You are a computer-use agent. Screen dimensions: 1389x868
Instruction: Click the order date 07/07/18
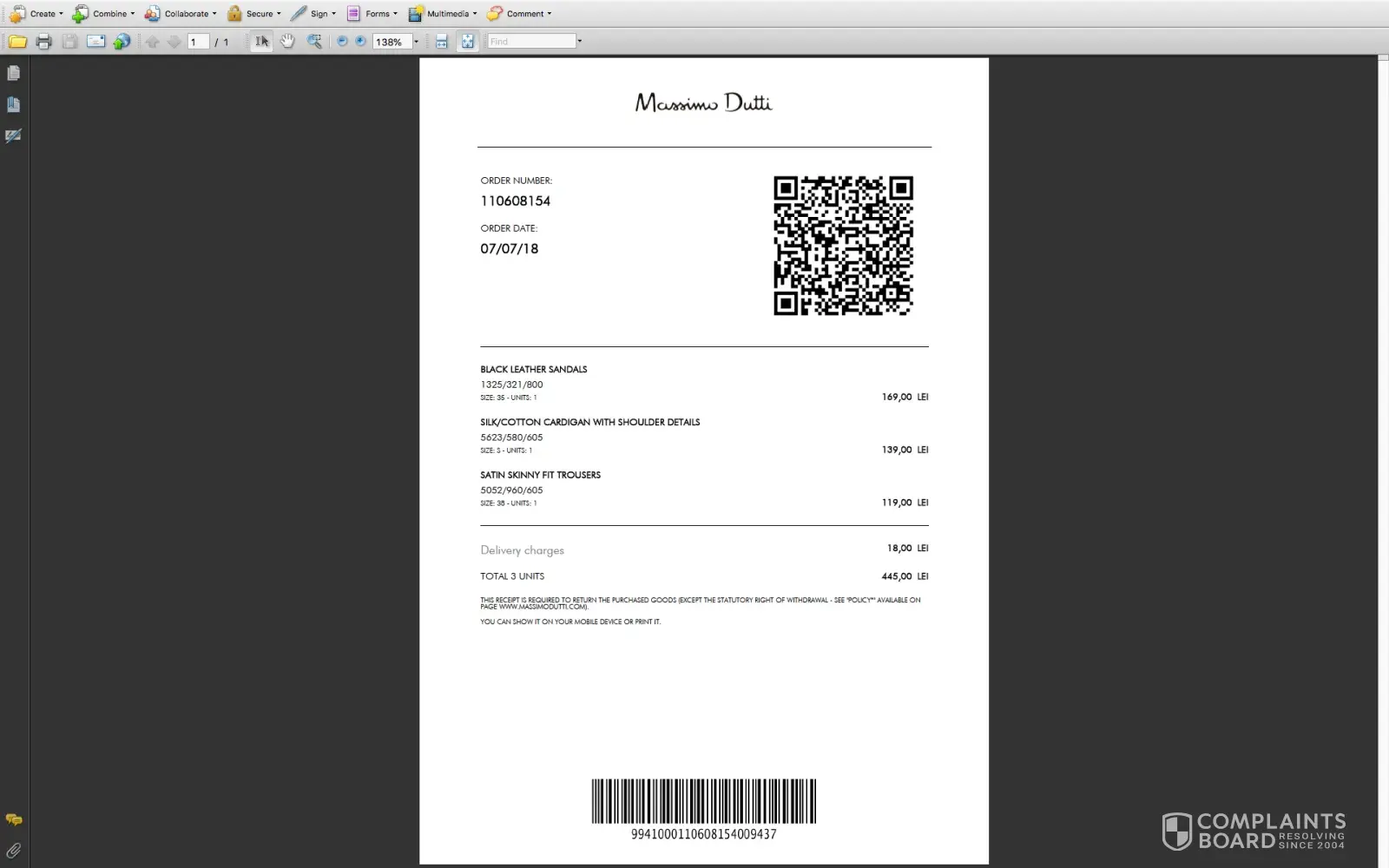click(x=510, y=249)
